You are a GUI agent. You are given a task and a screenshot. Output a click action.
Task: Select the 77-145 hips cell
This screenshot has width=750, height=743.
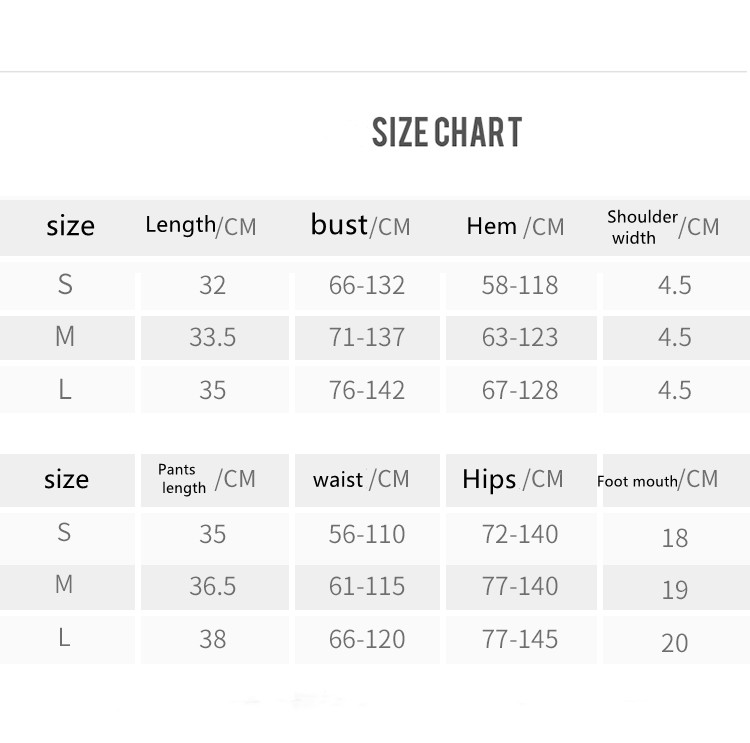pyautogui.click(x=520, y=639)
